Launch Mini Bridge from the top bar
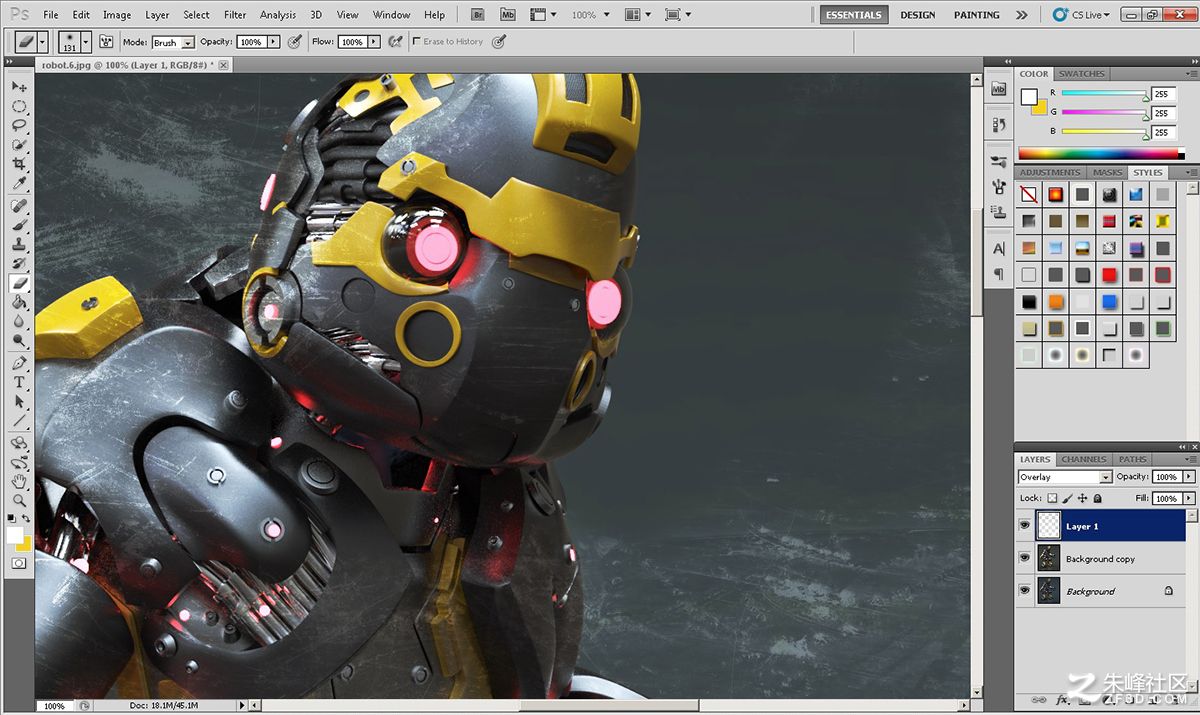The width and height of the screenshot is (1200, 715). tap(508, 15)
